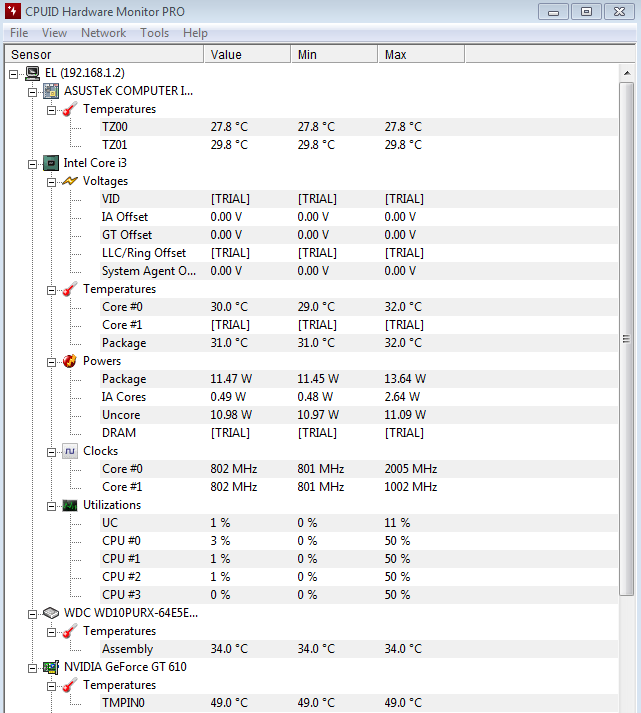Click the NVIDIA Temperatures thermometer icon
The width and height of the screenshot is (641, 713).
(70, 685)
